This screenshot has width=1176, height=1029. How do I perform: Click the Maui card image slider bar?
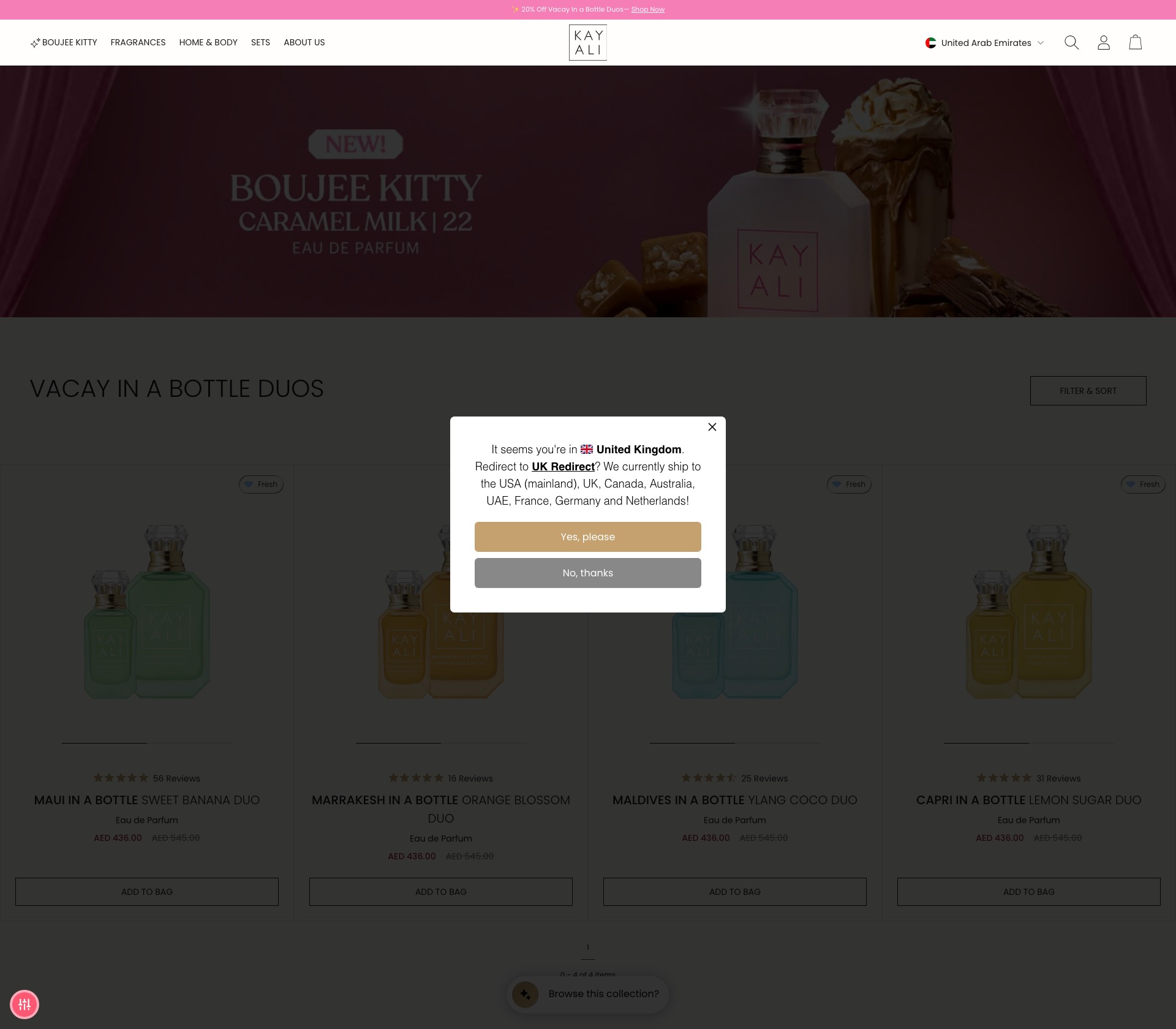point(147,743)
